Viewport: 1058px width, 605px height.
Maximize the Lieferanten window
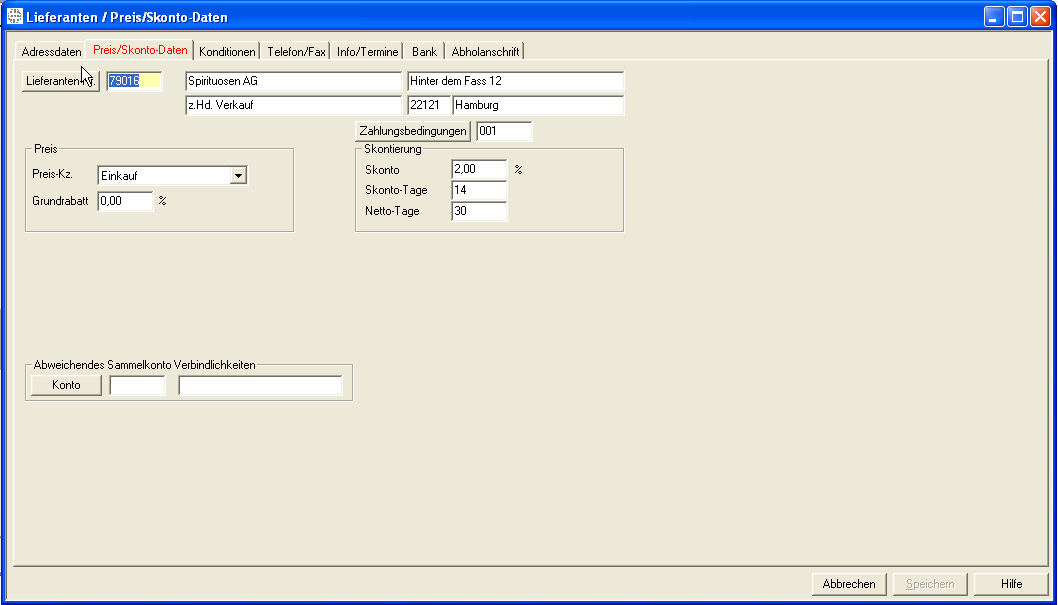tap(1017, 17)
